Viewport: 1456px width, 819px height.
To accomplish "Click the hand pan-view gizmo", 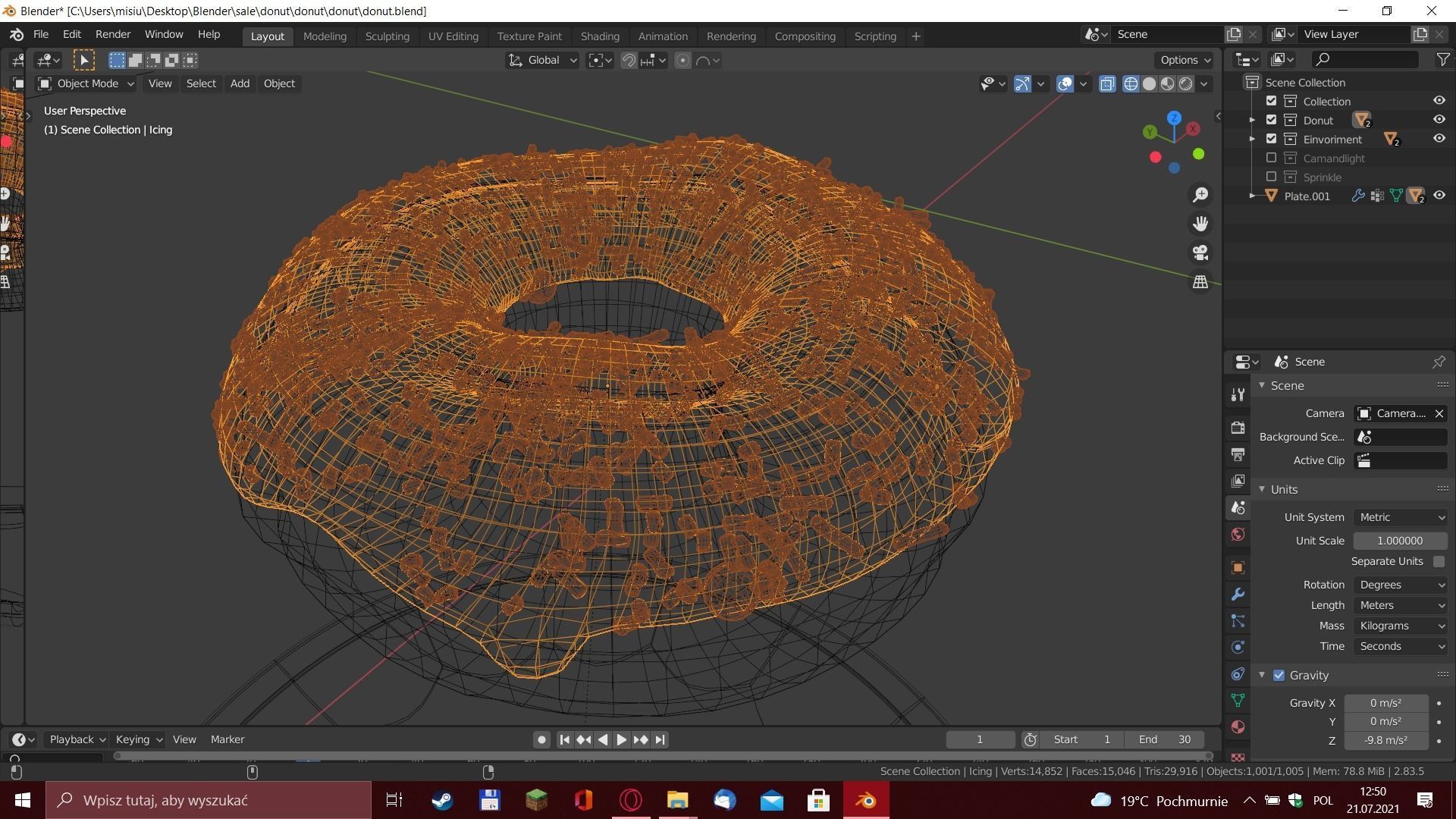I will (1200, 224).
